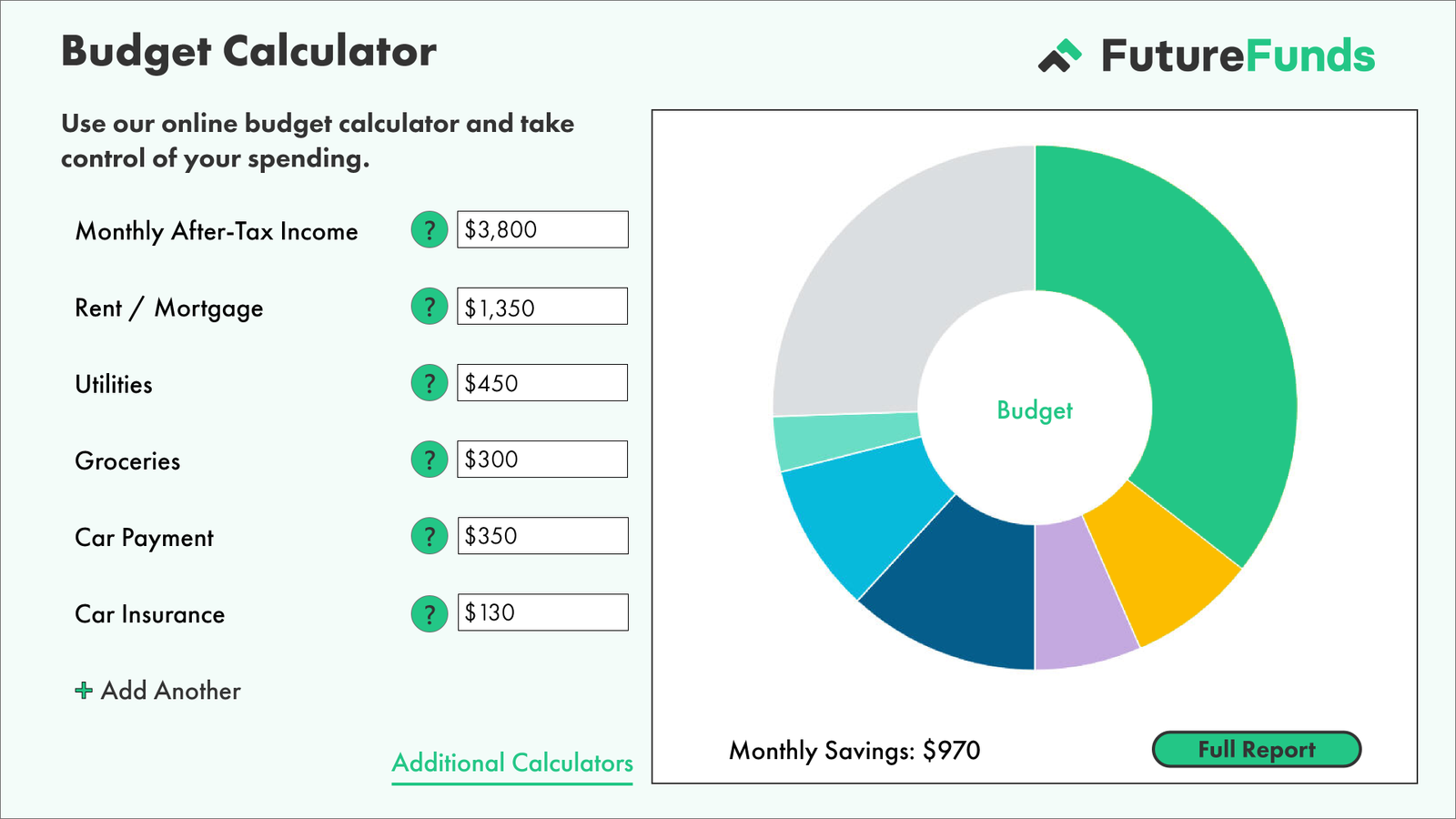Select the Groceries amount input

542,459
